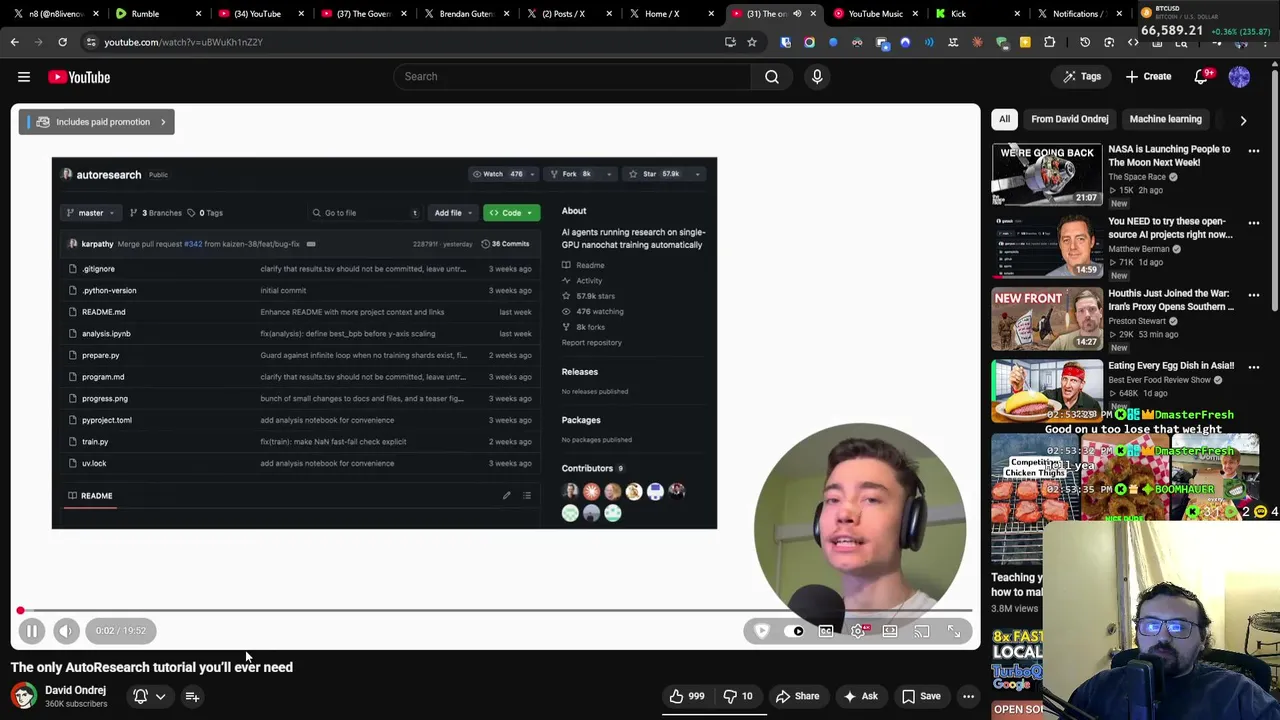Seek on the video progress bar
The width and height of the screenshot is (1280, 720).
495,610
